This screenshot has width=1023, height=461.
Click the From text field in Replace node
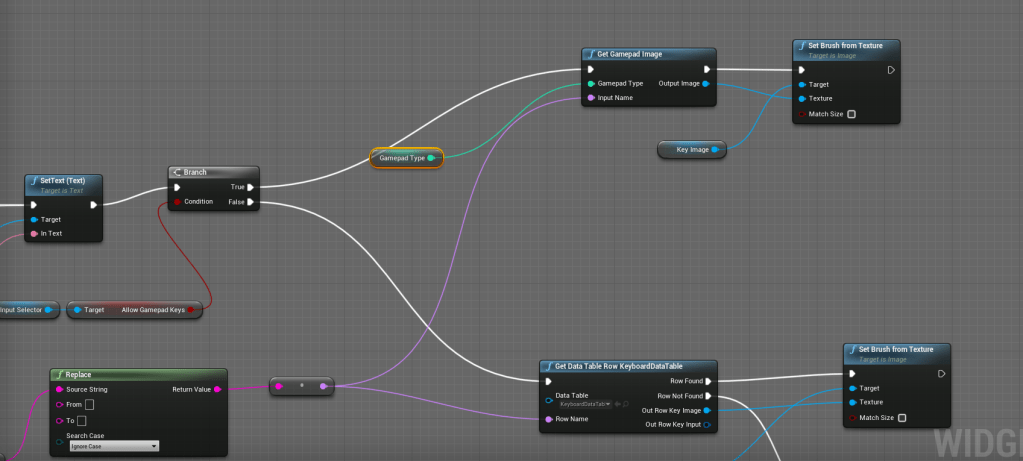click(89, 404)
